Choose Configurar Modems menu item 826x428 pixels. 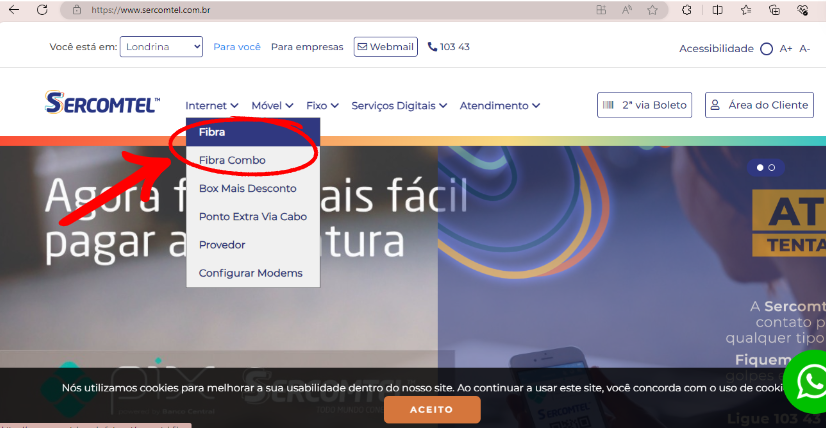click(x=253, y=273)
